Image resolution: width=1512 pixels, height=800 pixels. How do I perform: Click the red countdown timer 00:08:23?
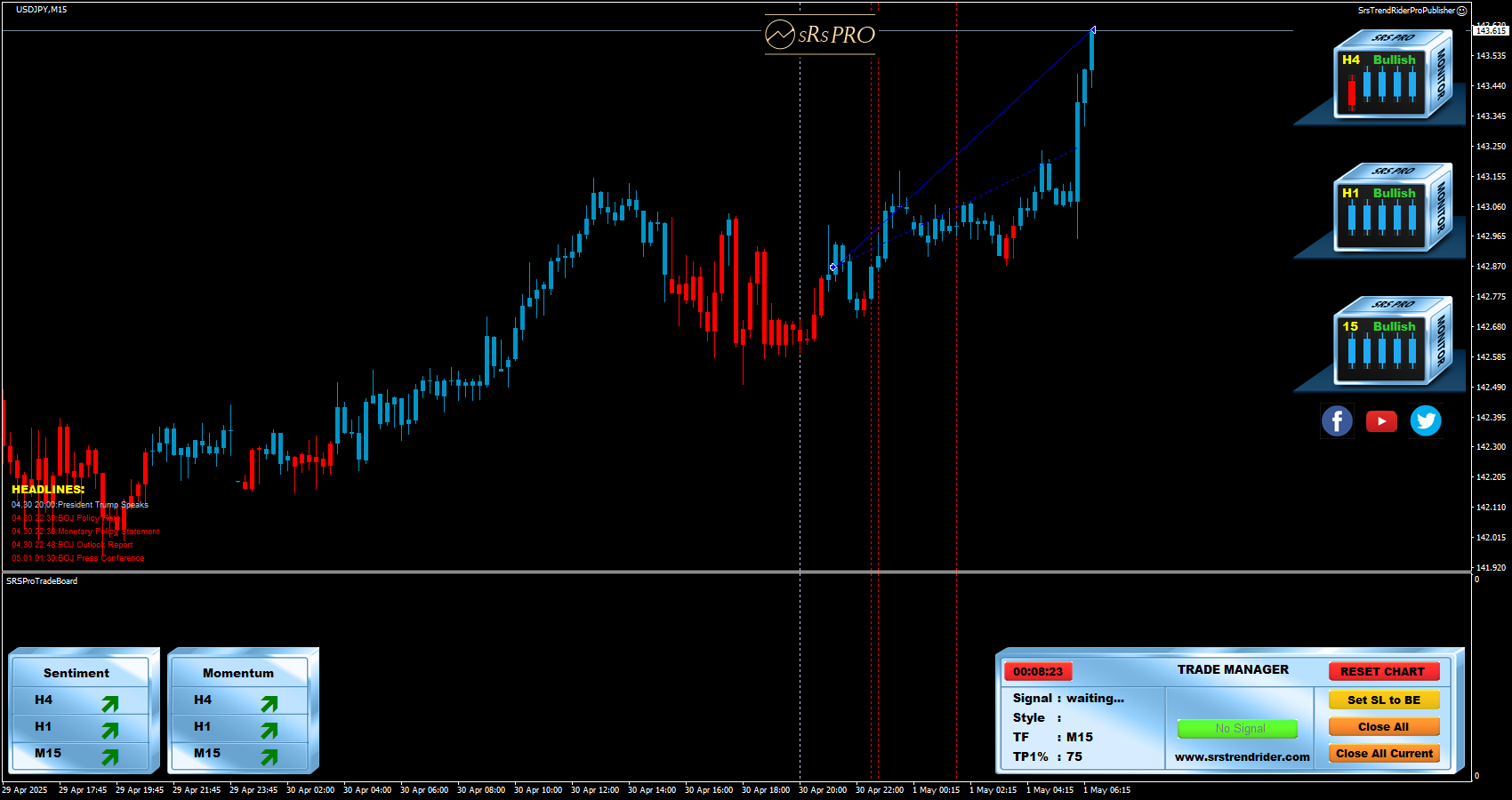pos(1038,672)
